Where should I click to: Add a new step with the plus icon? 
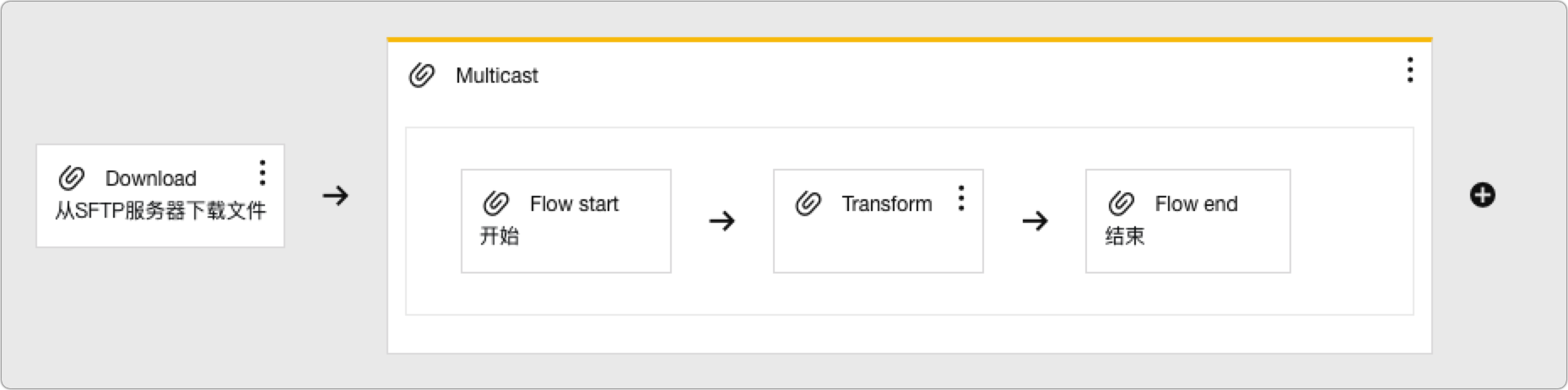coord(1483,195)
